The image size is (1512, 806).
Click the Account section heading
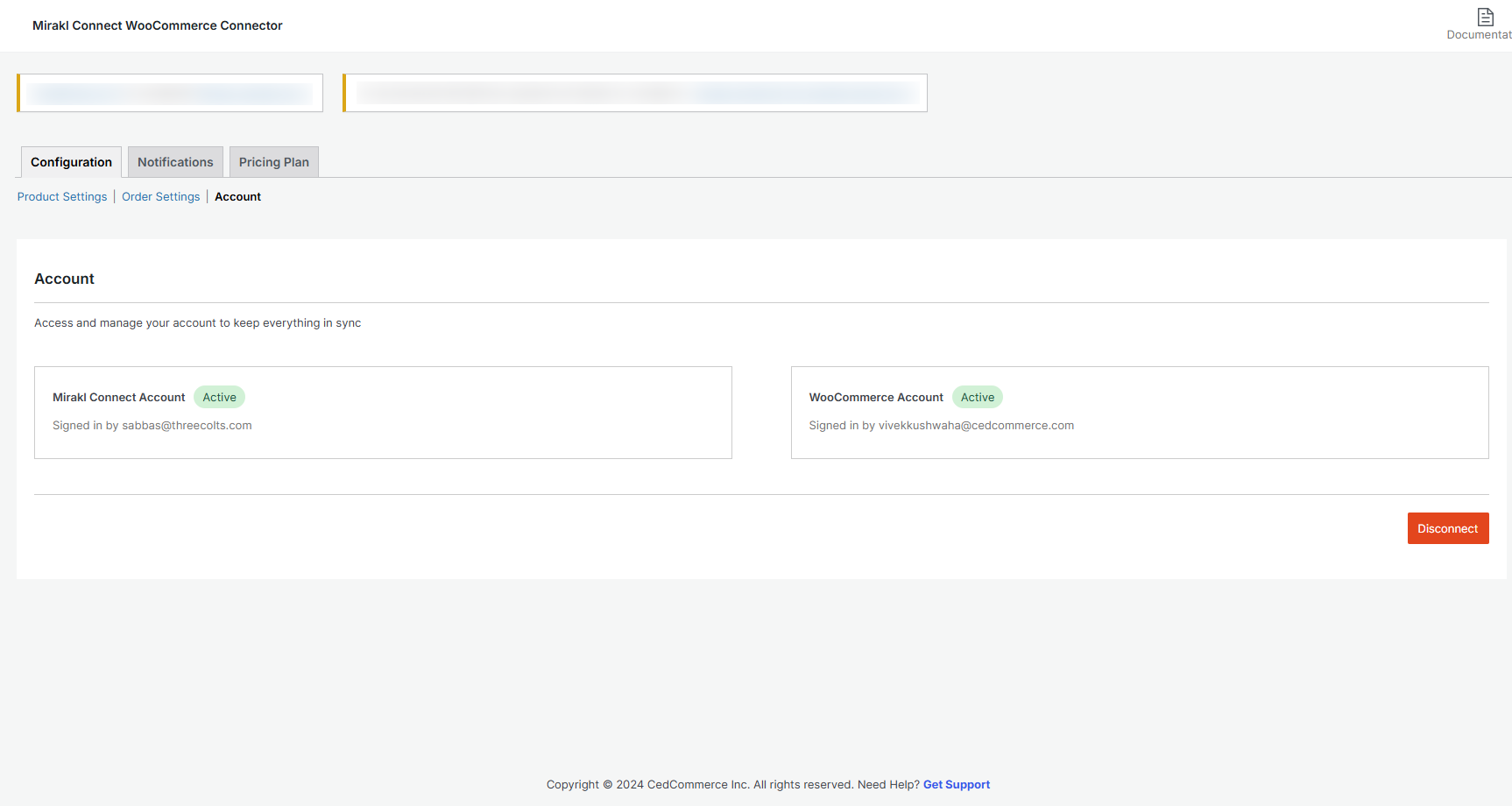[64, 279]
